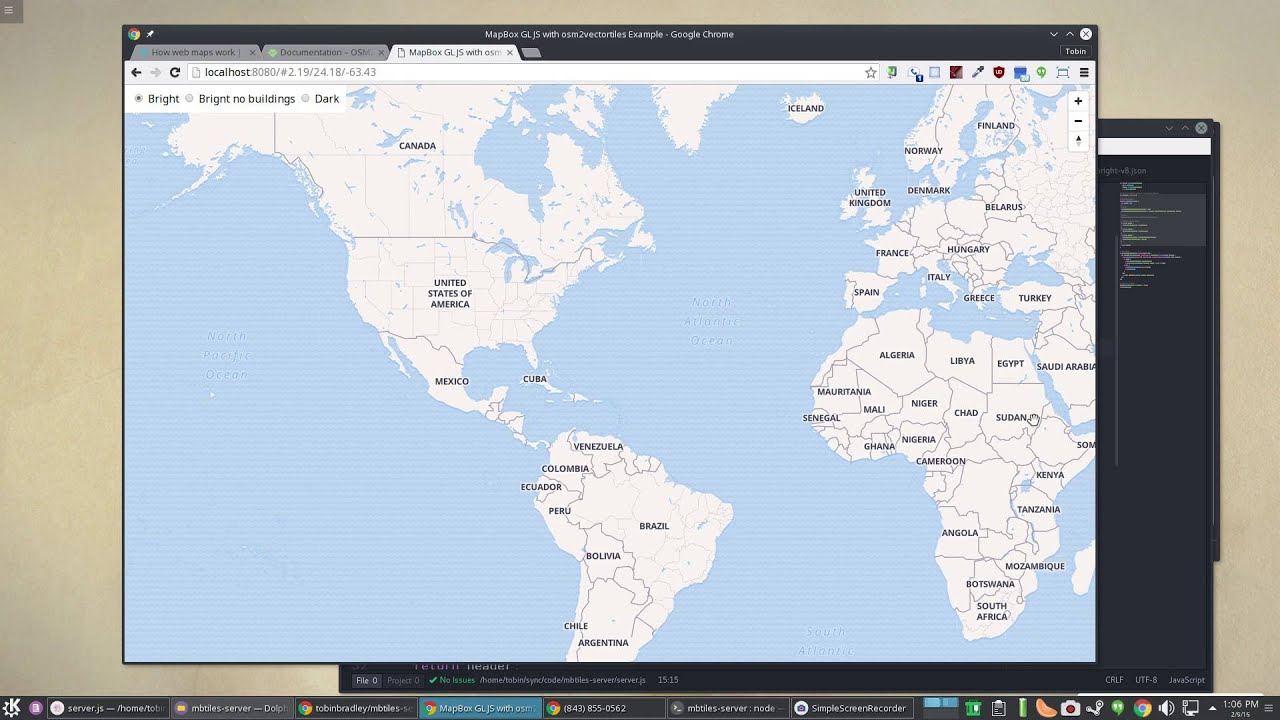The width and height of the screenshot is (1280, 720).
Task: Bookmark this page with the star icon
Action: tap(871, 72)
